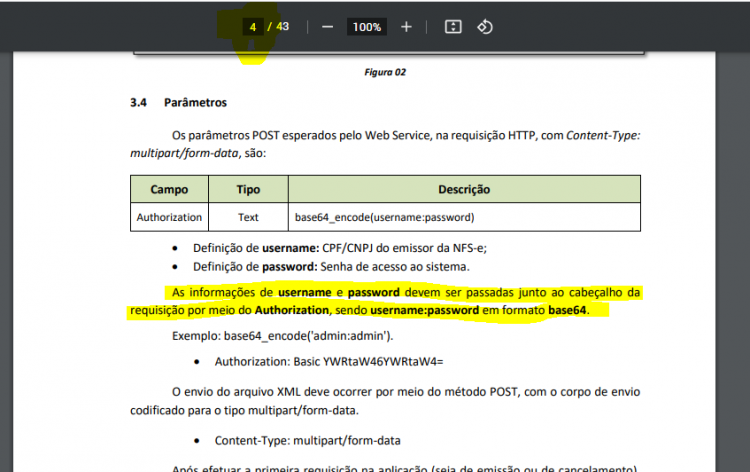
Task: Select 'Content-Type: multipart/form-data' bullet
Action: click(308, 440)
